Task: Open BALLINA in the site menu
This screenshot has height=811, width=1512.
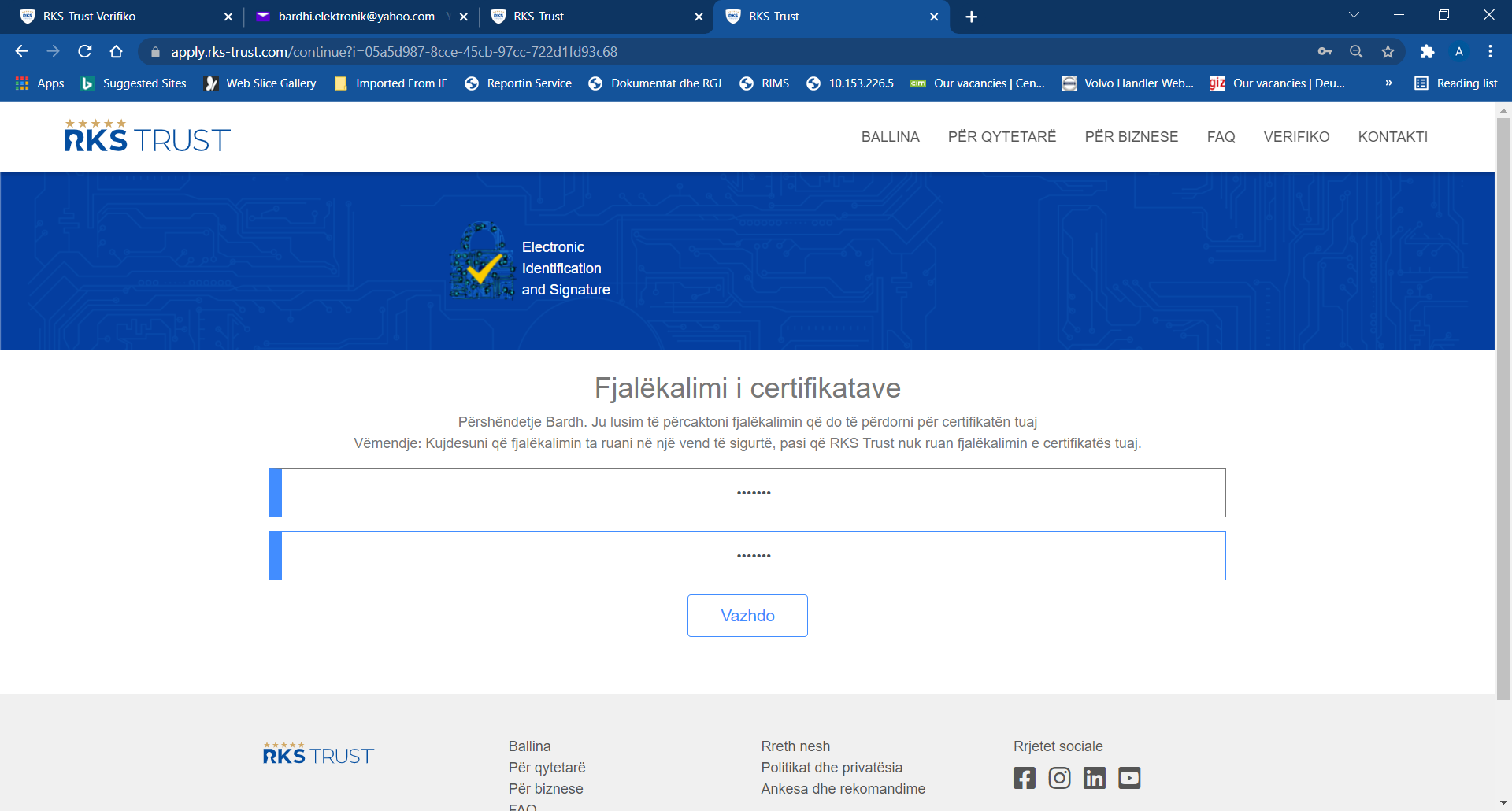Action: [x=890, y=137]
